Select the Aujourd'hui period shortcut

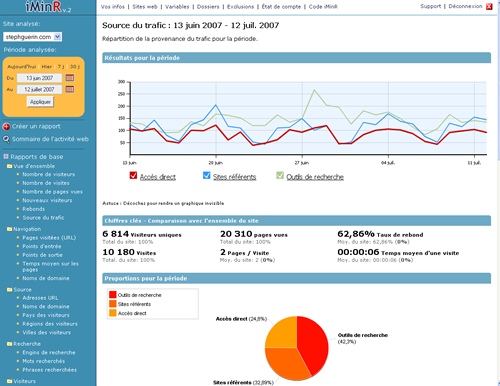22,67
